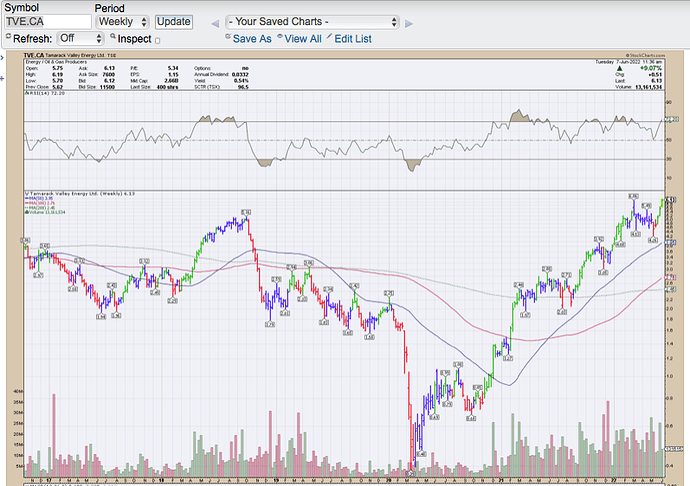The width and height of the screenshot is (690, 486).
Task: Click the refresh icon beside Refresh label
Action: click(x=8, y=36)
